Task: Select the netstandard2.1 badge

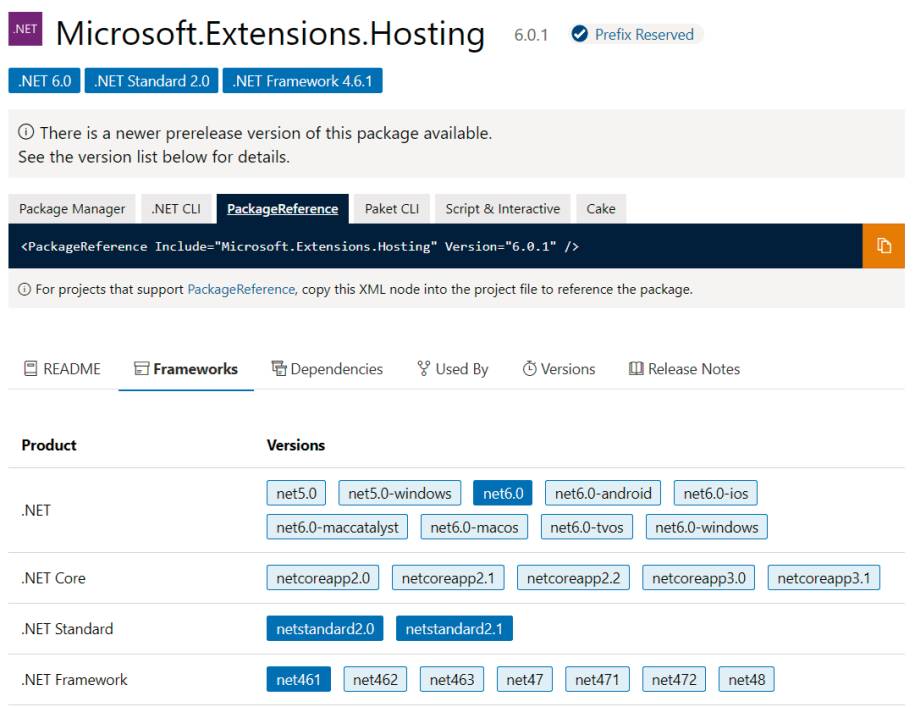Action: click(x=454, y=629)
